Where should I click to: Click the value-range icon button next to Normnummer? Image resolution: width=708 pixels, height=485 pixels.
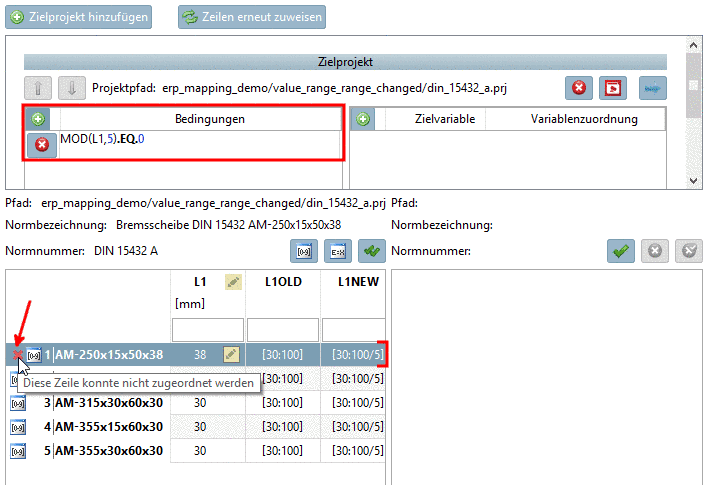tap(304, 251)
